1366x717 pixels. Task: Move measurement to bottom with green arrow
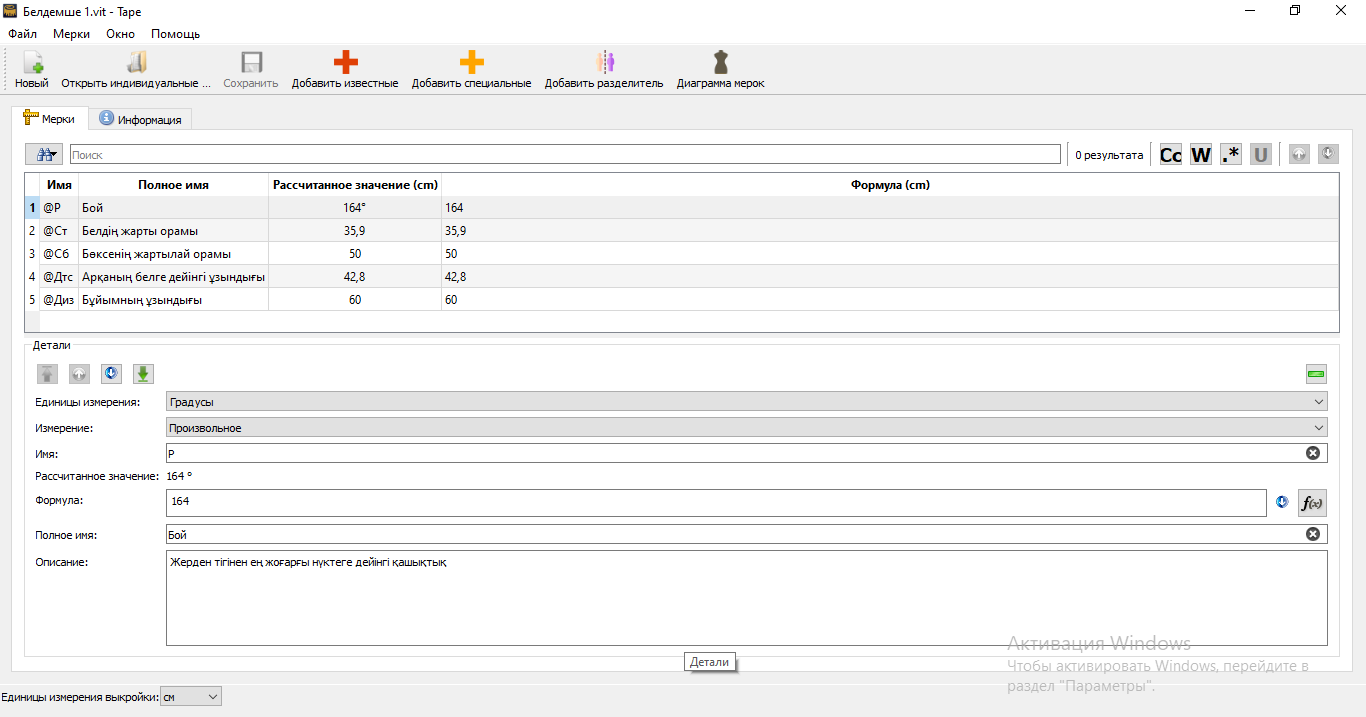(x=143, y=374)
